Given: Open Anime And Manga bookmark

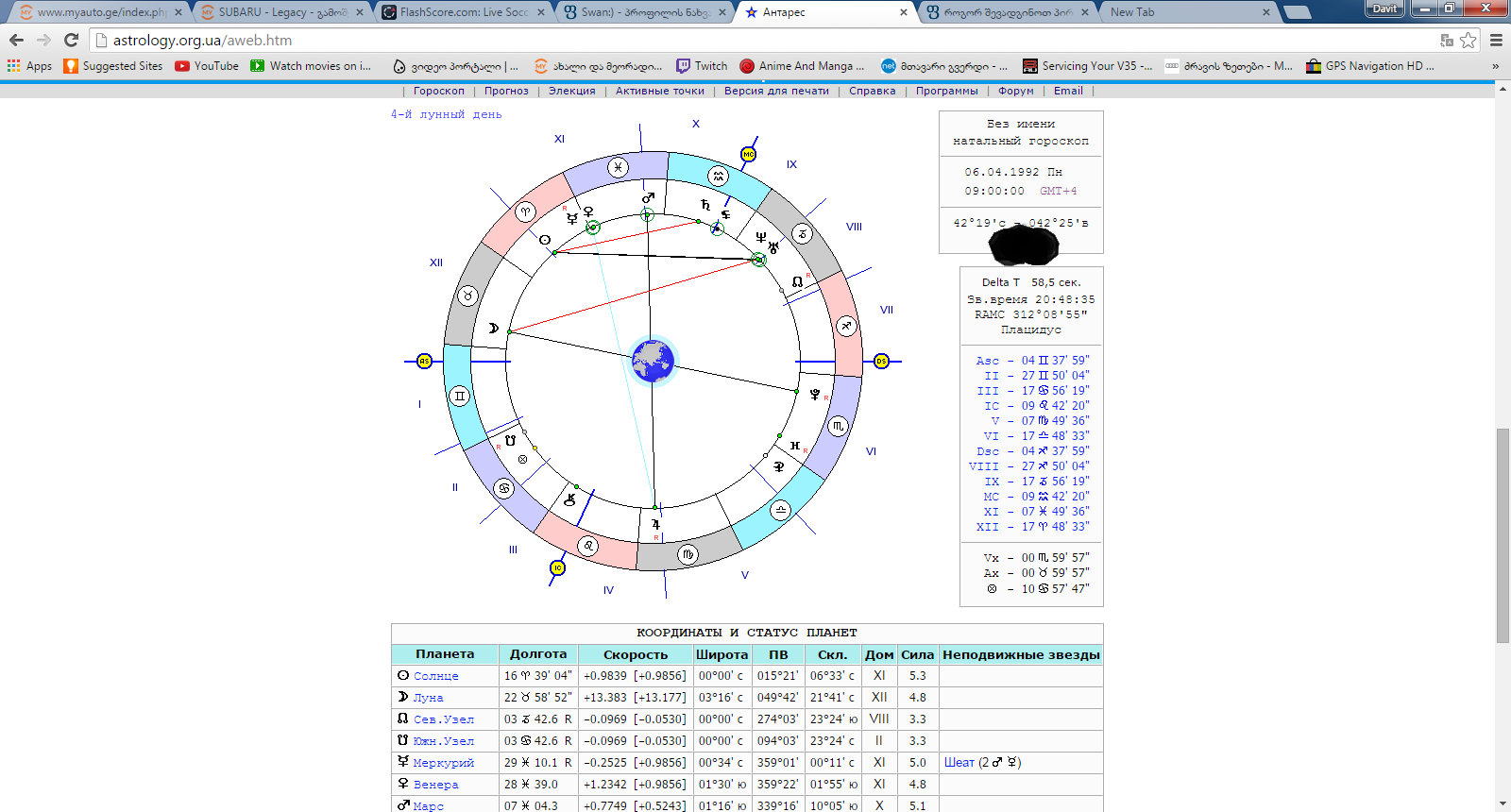Looking at the screenshot, I should pyautogui.click(x=802, y=66).
